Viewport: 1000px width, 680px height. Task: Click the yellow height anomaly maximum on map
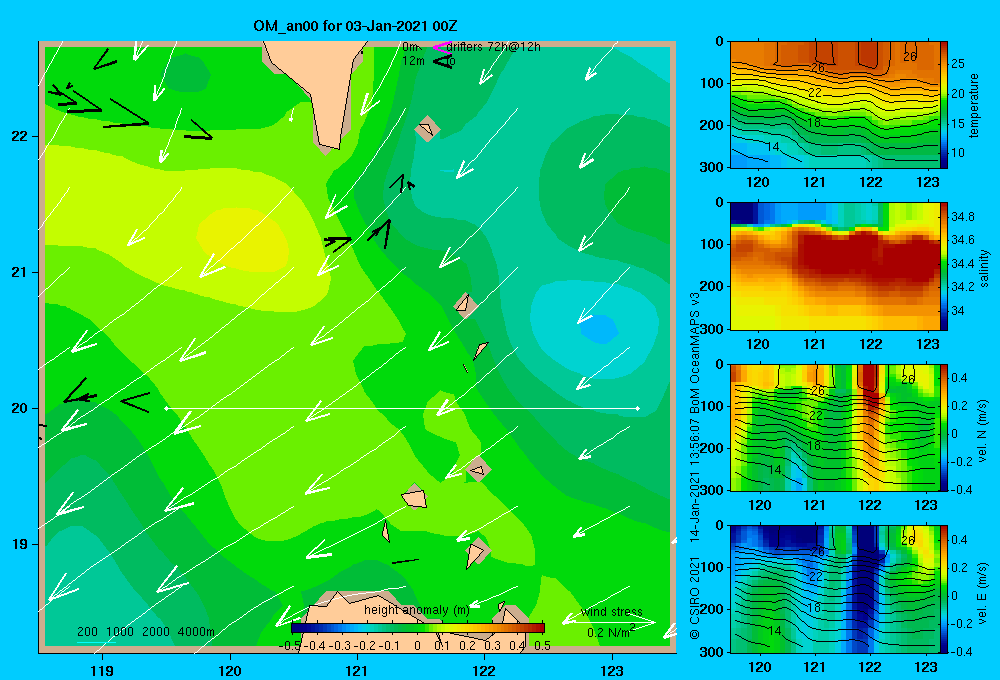[x=242, y=239]
